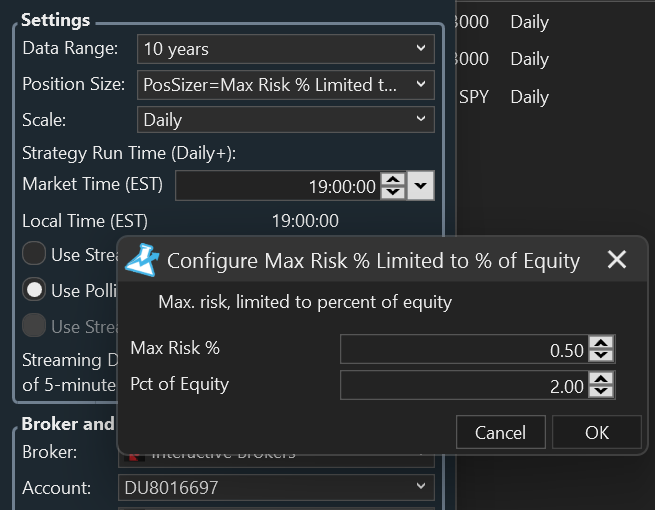This screenshot has width=655, height=510.
Task: Increment Pct of Equity using the up arrow
Action: tap(600, 379)
